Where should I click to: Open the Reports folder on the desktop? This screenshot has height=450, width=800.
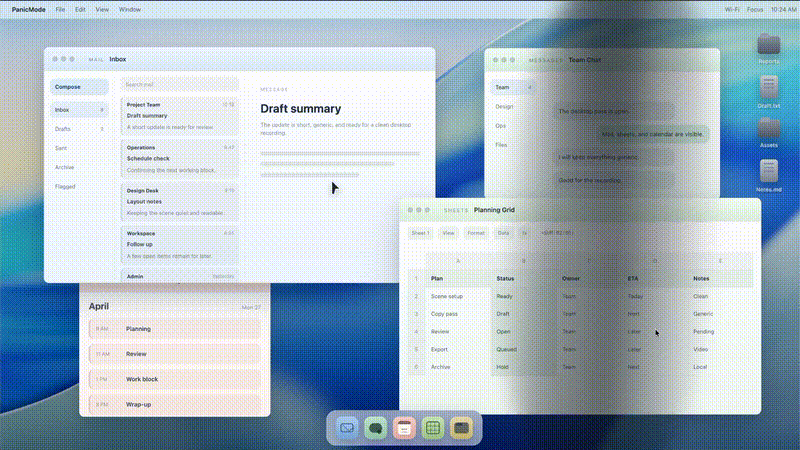(x=768, y=48)
